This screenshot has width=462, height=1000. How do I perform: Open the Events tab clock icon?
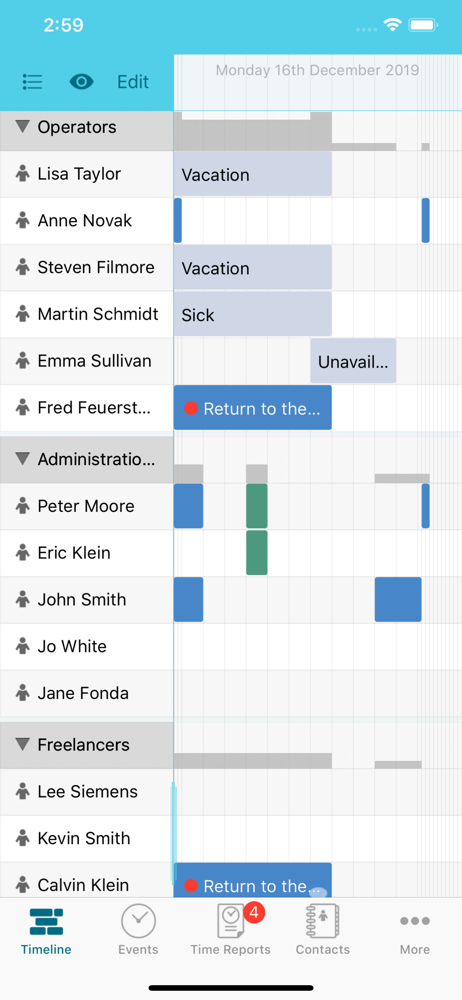click(x=138, y=922)
